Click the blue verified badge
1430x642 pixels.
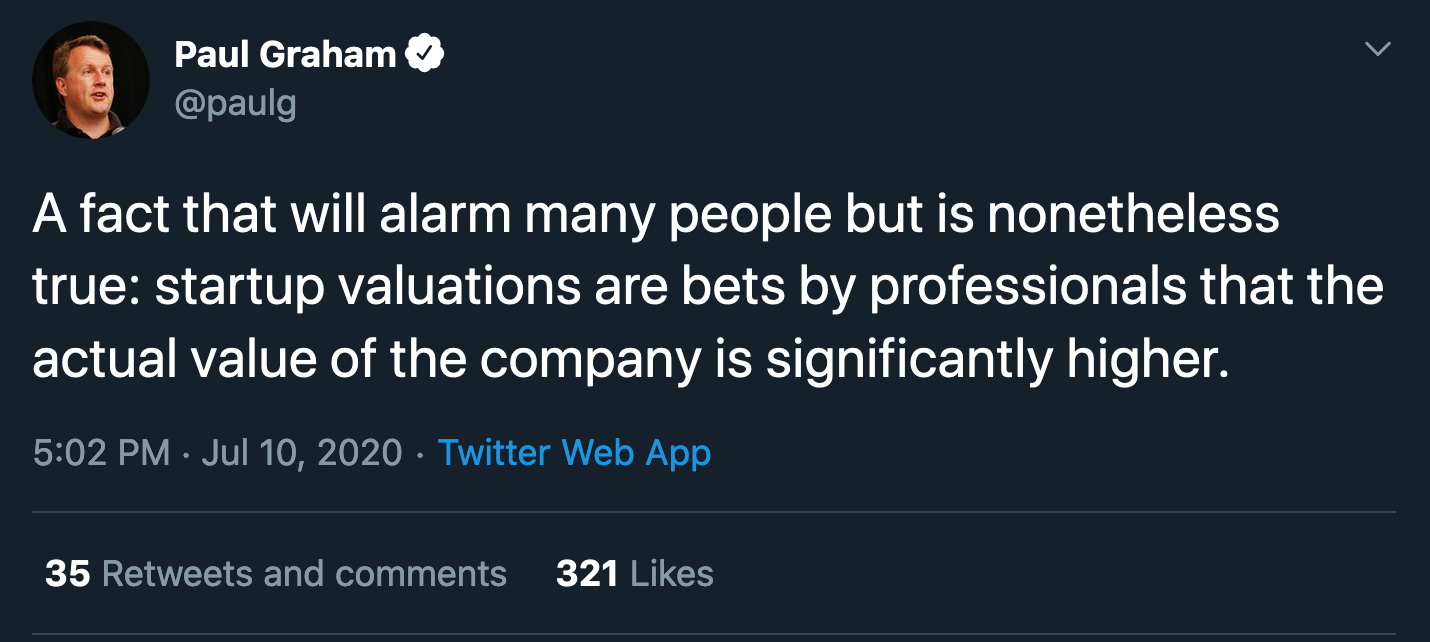(x=425, y=54)
